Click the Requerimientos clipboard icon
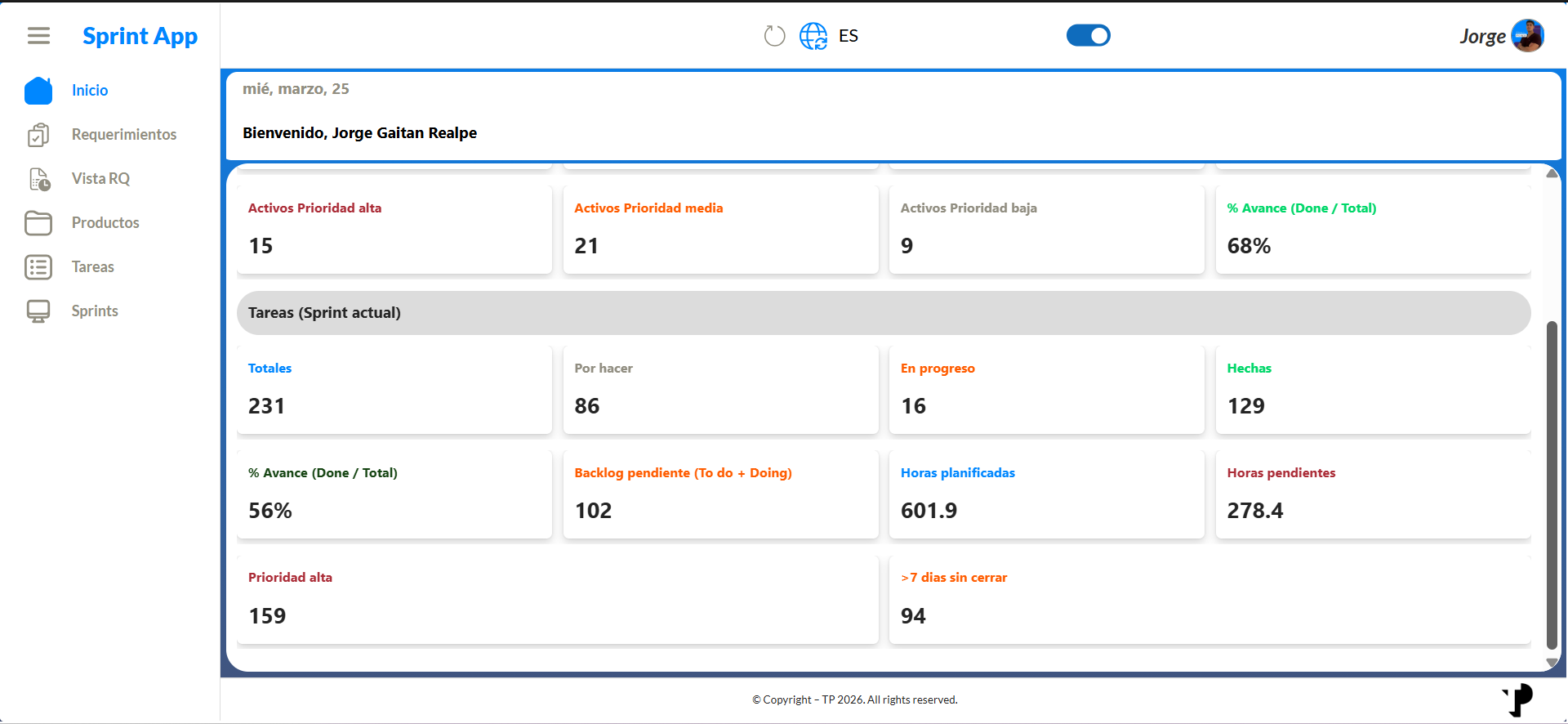Screen dimensions: 1568x724 tap(38, 135)
